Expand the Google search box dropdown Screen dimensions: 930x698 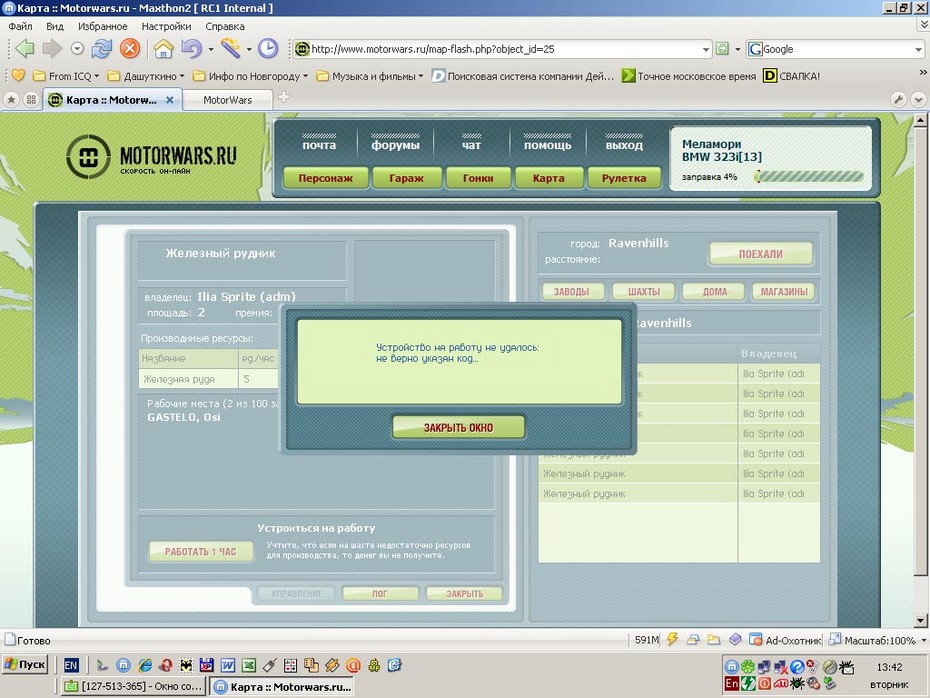click(918, 49)
